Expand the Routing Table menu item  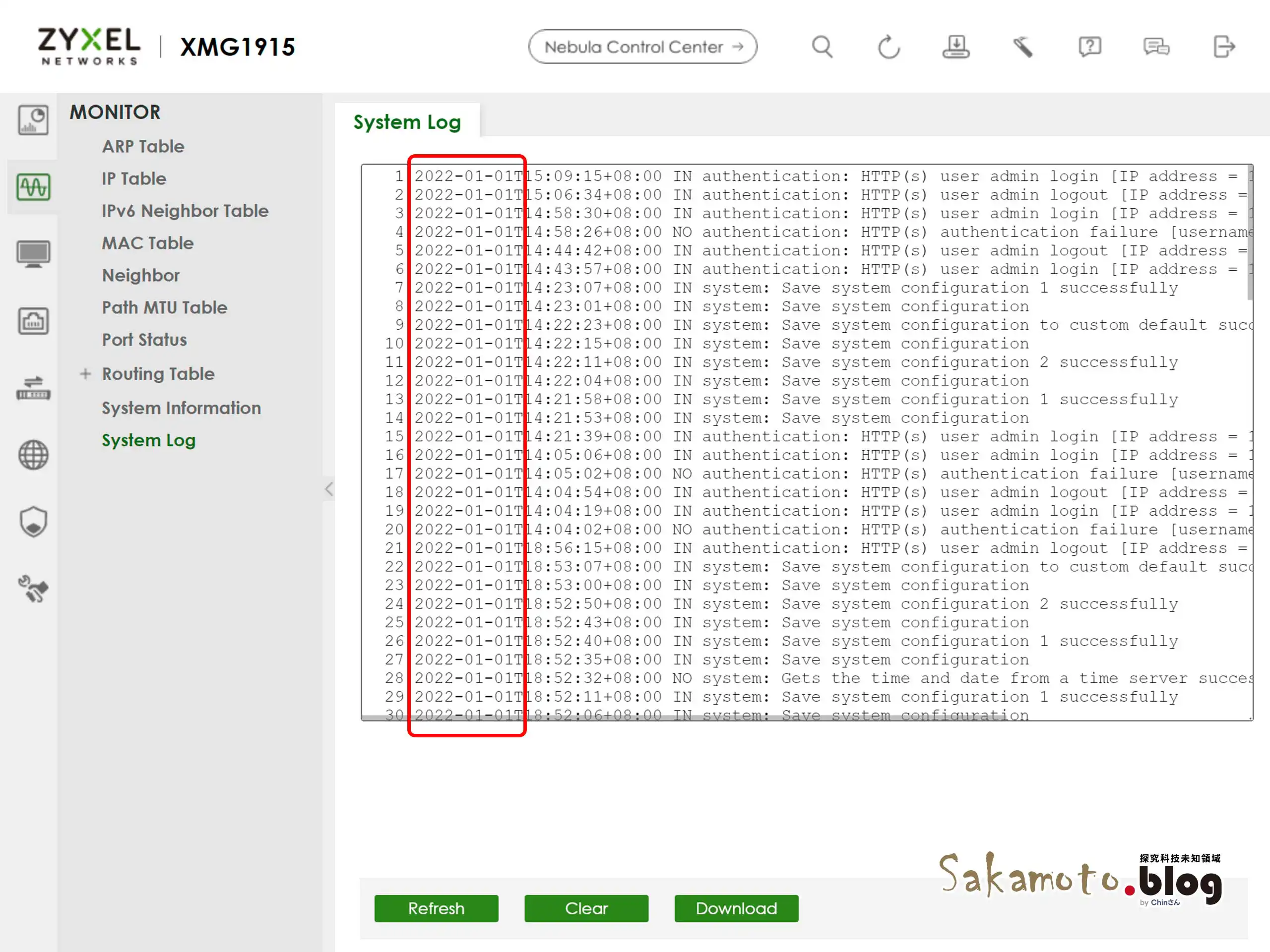point(85,374)
